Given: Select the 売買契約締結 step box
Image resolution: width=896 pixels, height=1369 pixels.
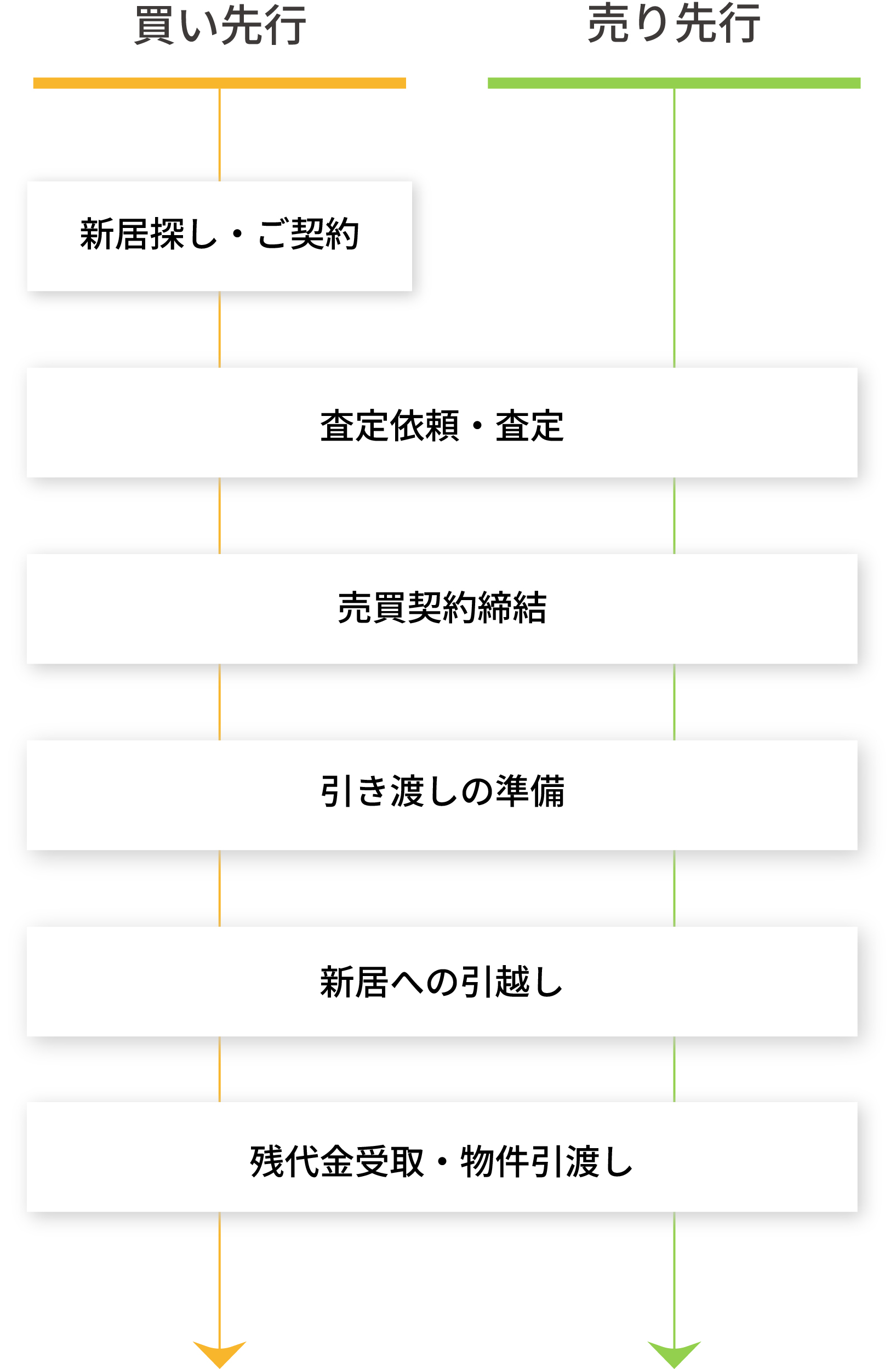Looking at the screenshot, I should [x=442, y=609].
